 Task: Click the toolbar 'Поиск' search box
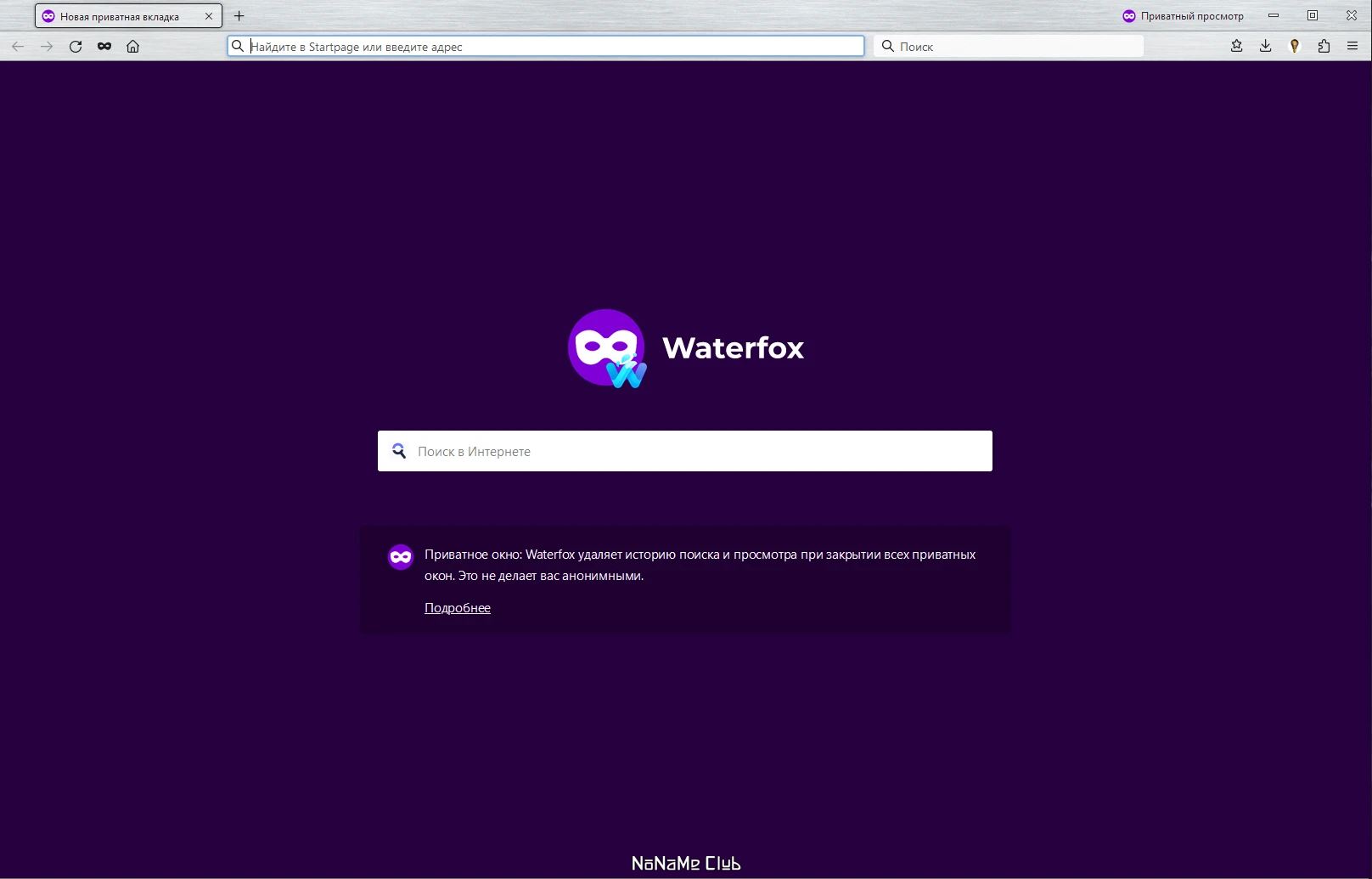click(x=1009, y=47)
